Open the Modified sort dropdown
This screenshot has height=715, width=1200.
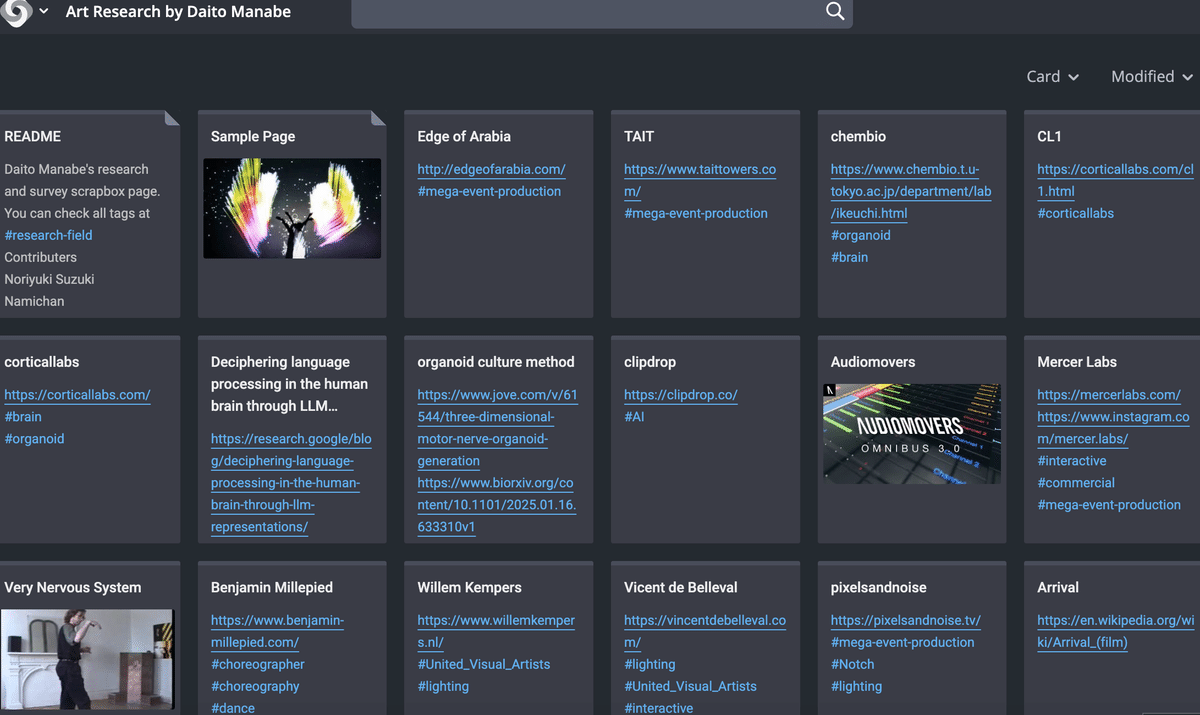point(1152,76)
